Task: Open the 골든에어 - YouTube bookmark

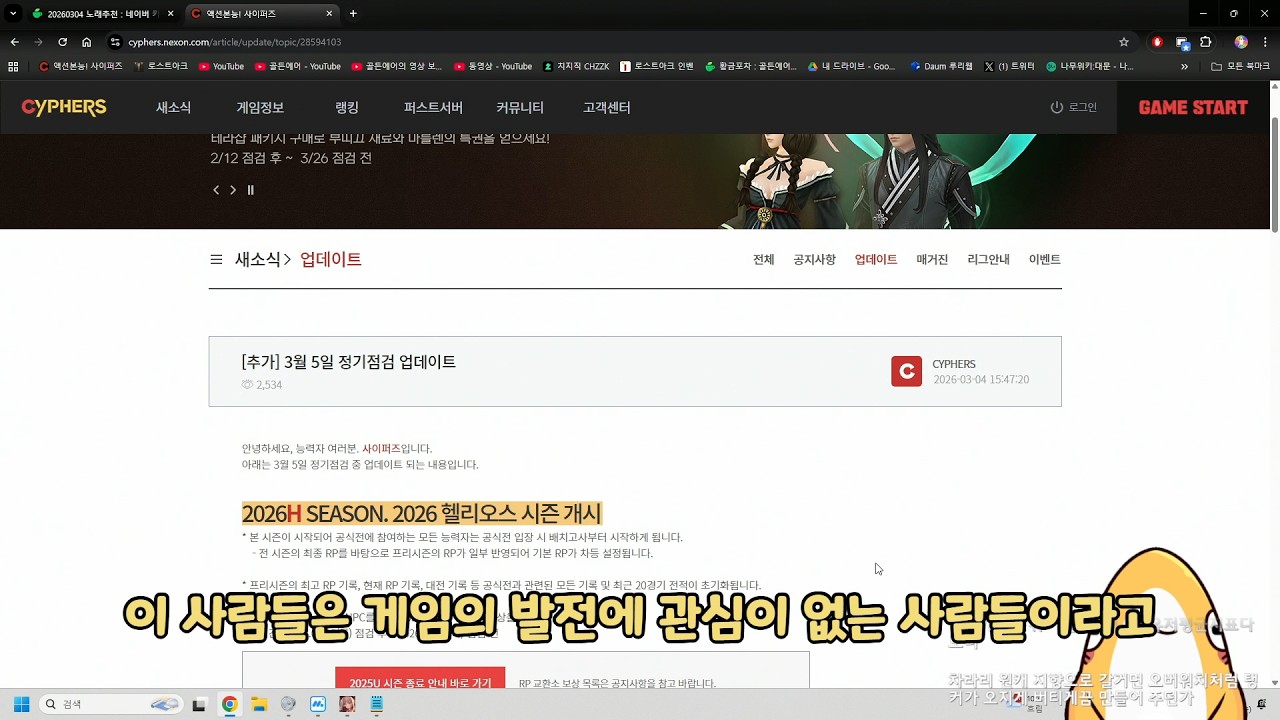Action: click(298, 66)
